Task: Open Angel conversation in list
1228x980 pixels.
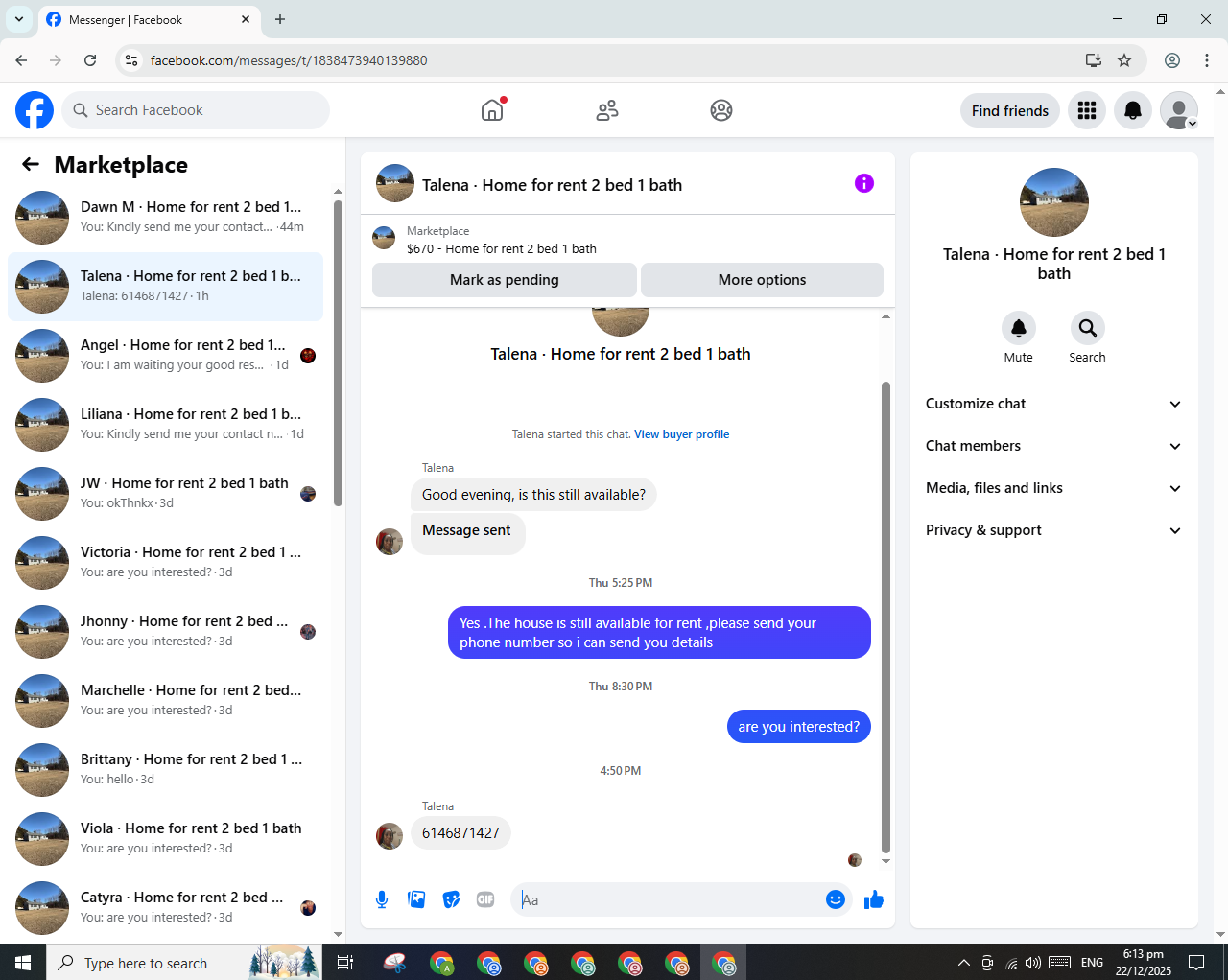Action: [x=165, y=356]
